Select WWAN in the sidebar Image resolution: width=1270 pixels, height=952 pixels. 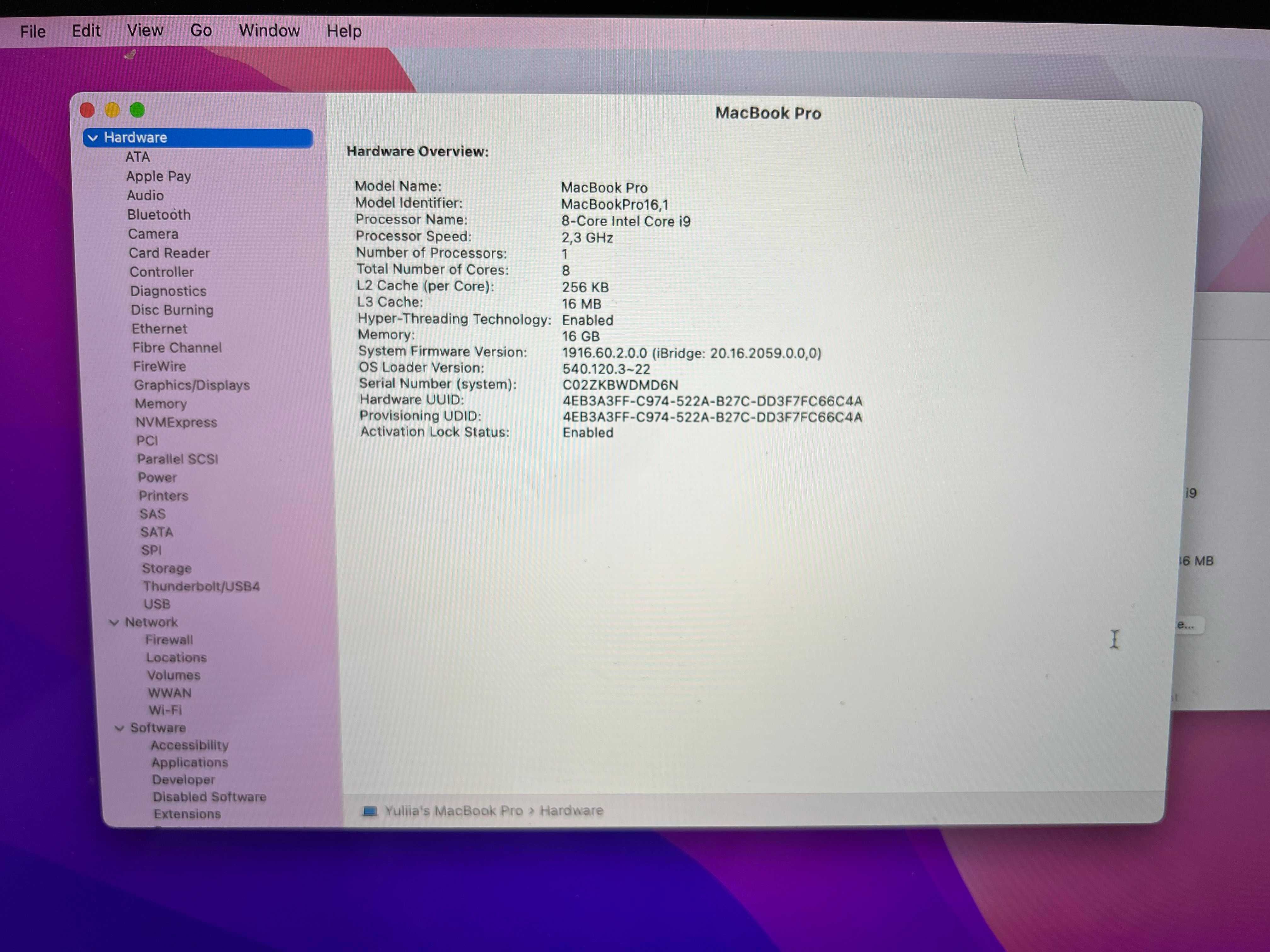pyautogui.click(x=169, y=693)
